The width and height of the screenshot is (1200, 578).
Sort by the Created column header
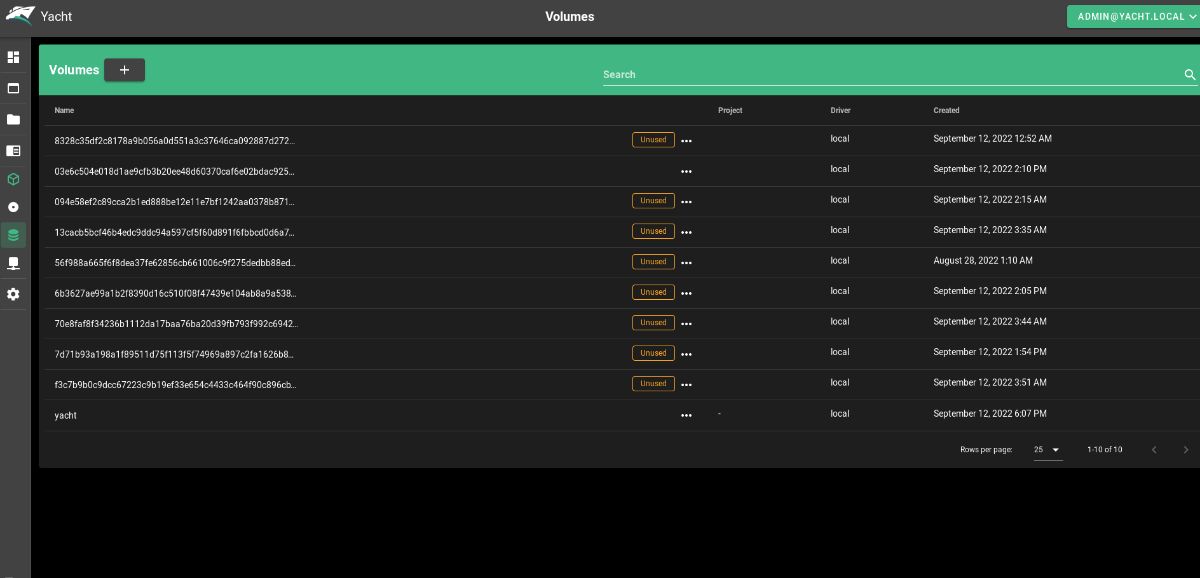pos(945,110)
